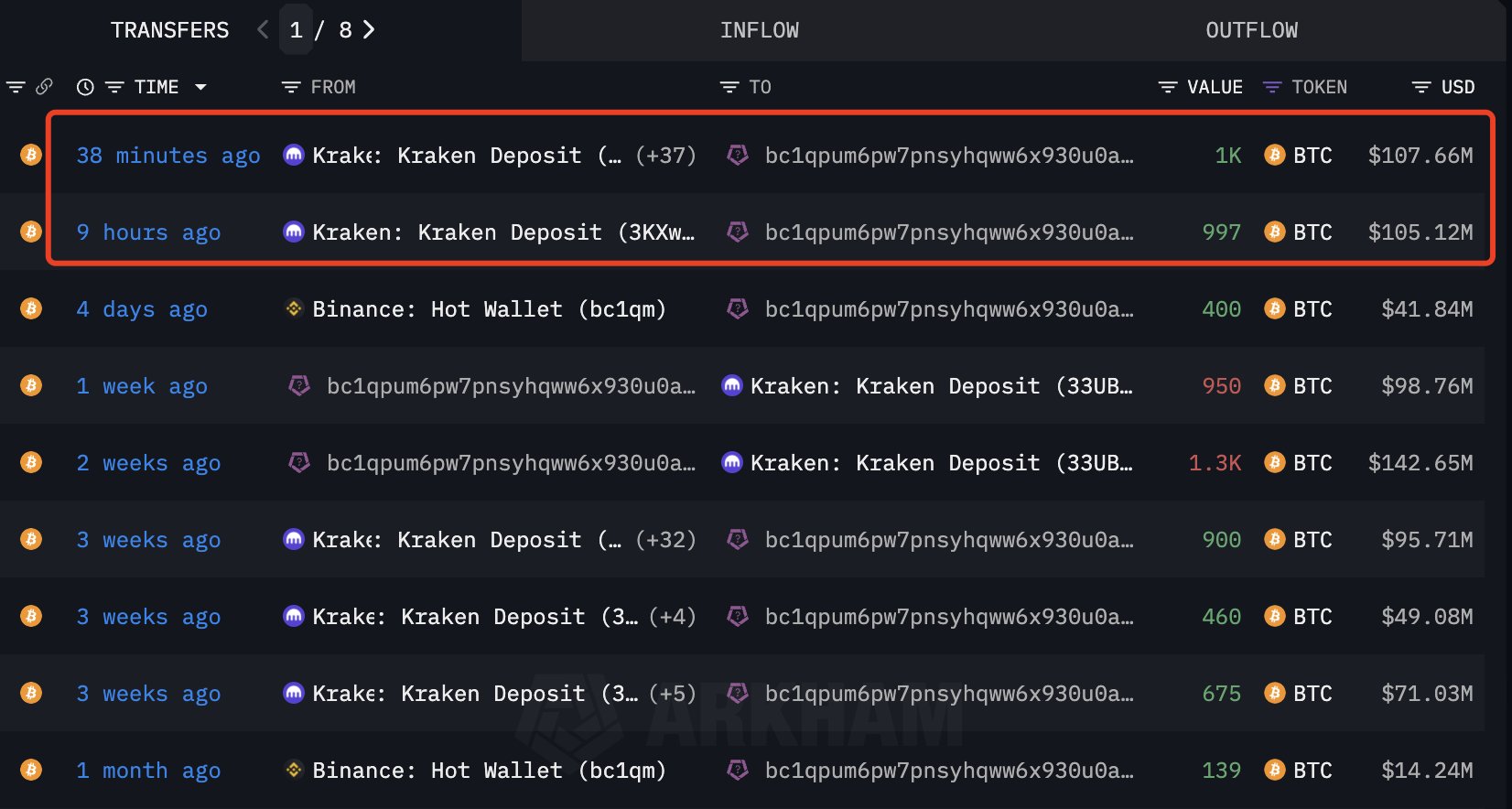Go to next transfers page arrow
The height and width of the screenshot is (809, 1512).
369,30
